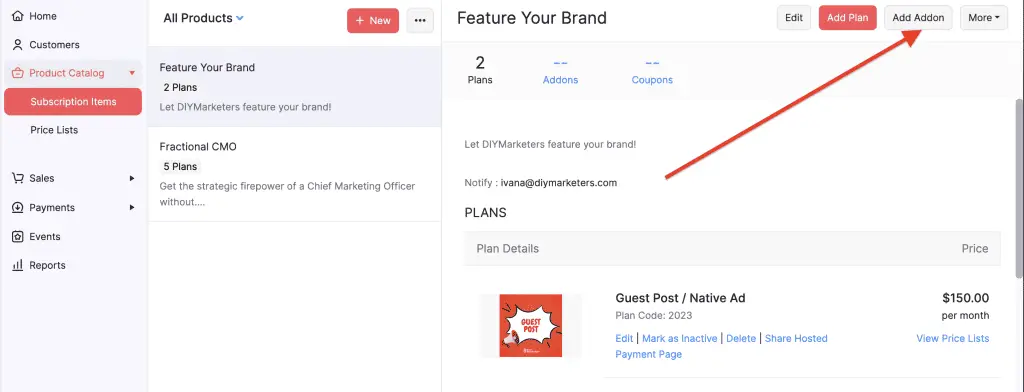1024x392 pixels.
Task: Click the ivana@diymarketers.com notify email
Action: pyautogui.click(x=559, y=183)
